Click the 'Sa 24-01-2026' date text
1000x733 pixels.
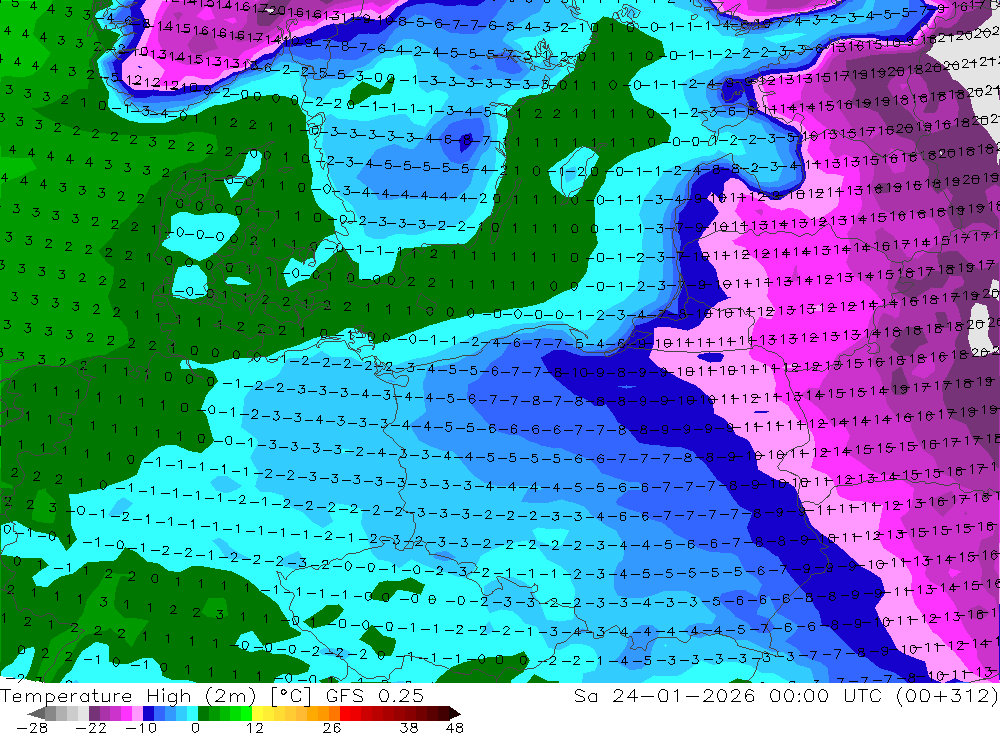pyautogui.click(x=664, y=695)
